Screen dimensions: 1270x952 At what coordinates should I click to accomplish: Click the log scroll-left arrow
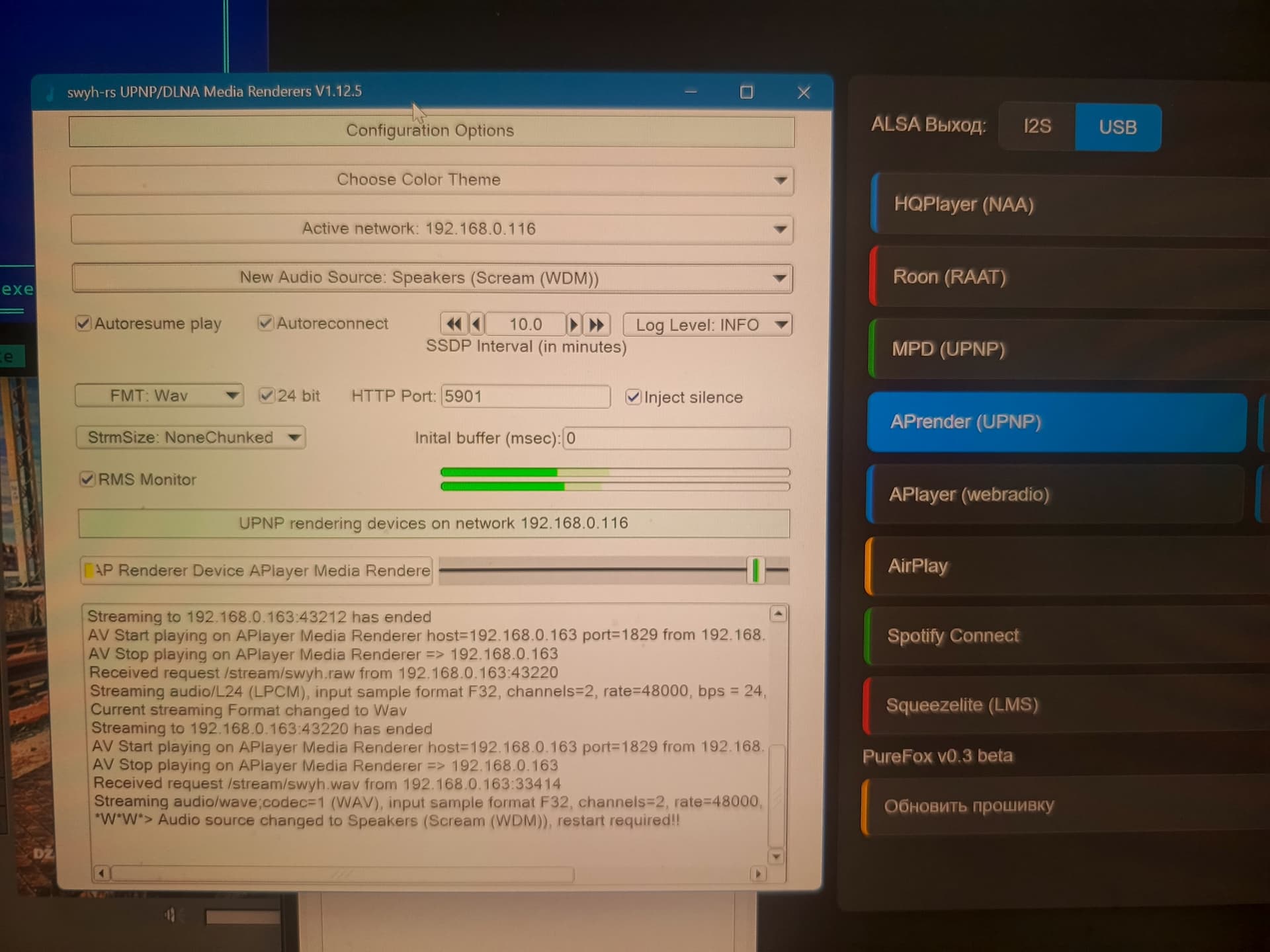[101, 873]
